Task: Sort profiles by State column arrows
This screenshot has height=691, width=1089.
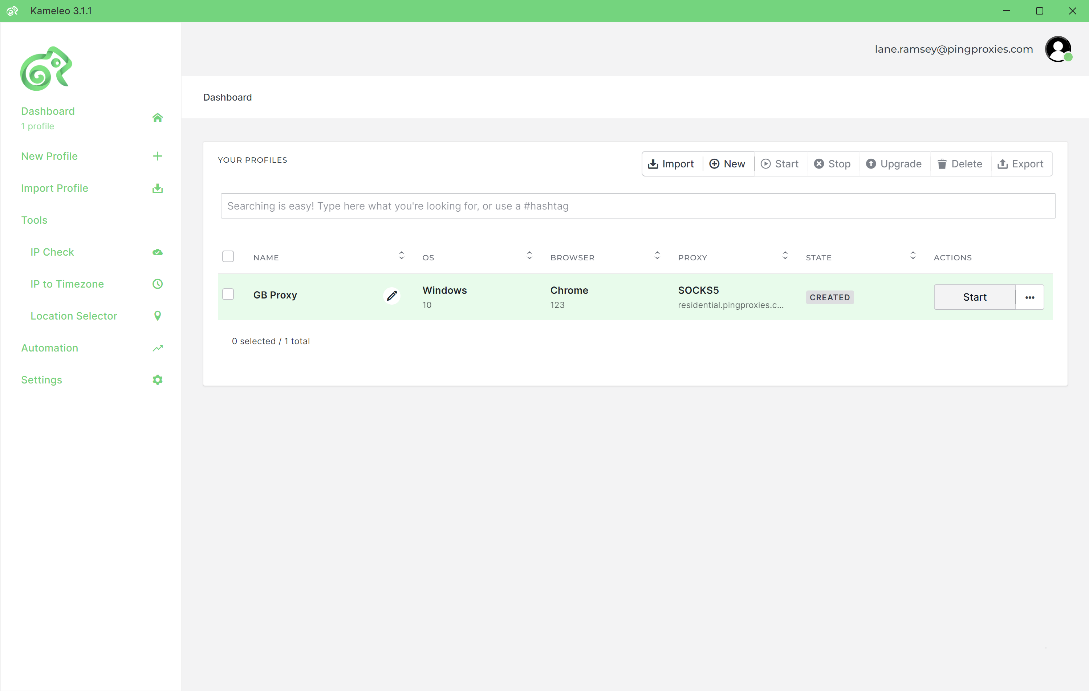Action: tap(913, 256)
